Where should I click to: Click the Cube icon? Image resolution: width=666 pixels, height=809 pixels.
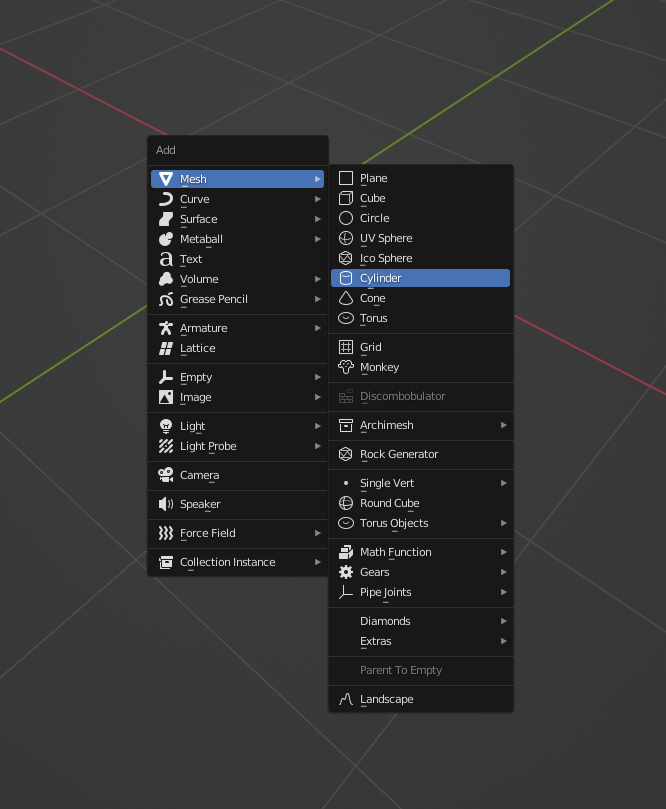(346, 198)
